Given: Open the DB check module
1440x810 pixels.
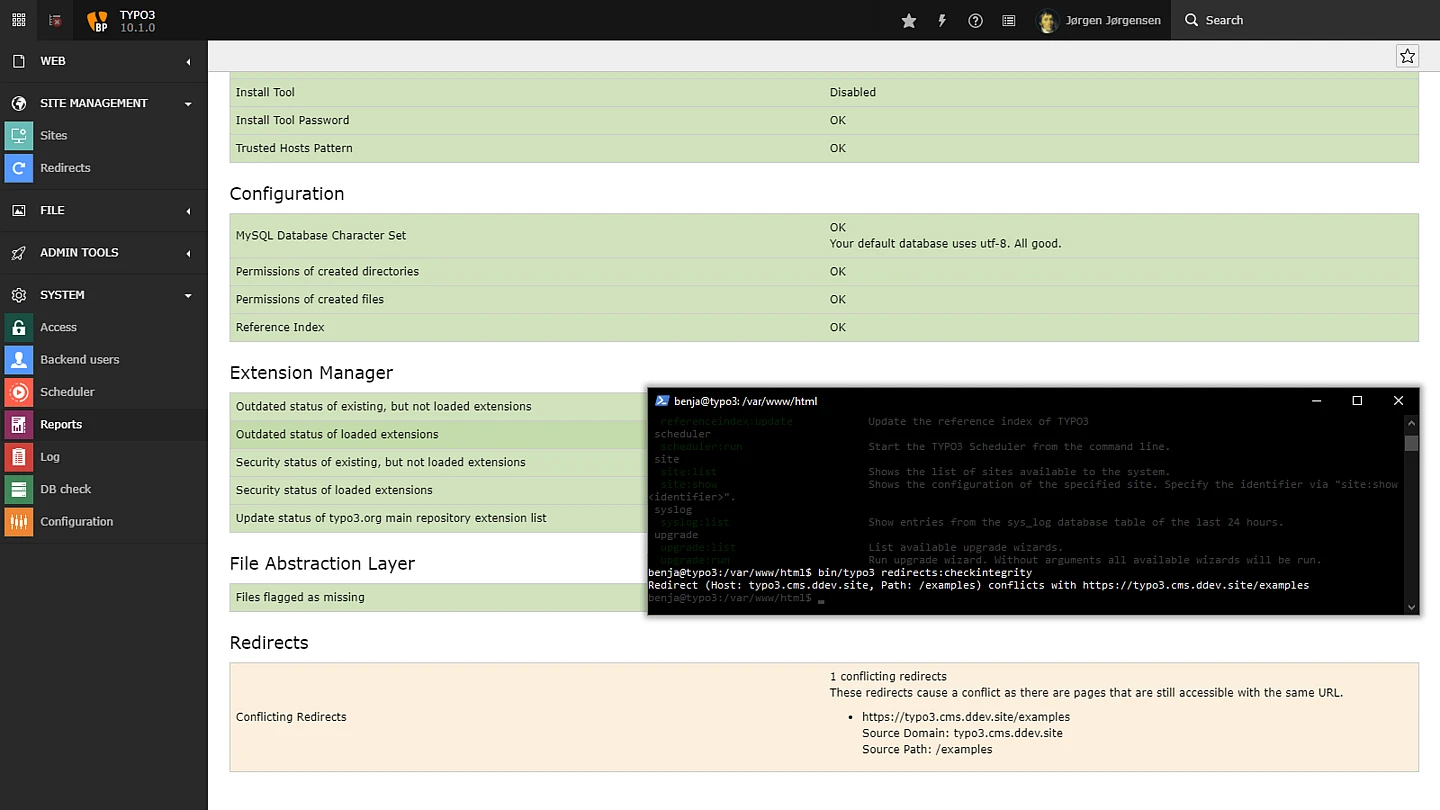Looking at the screenshot, I should tap(65, 489).
